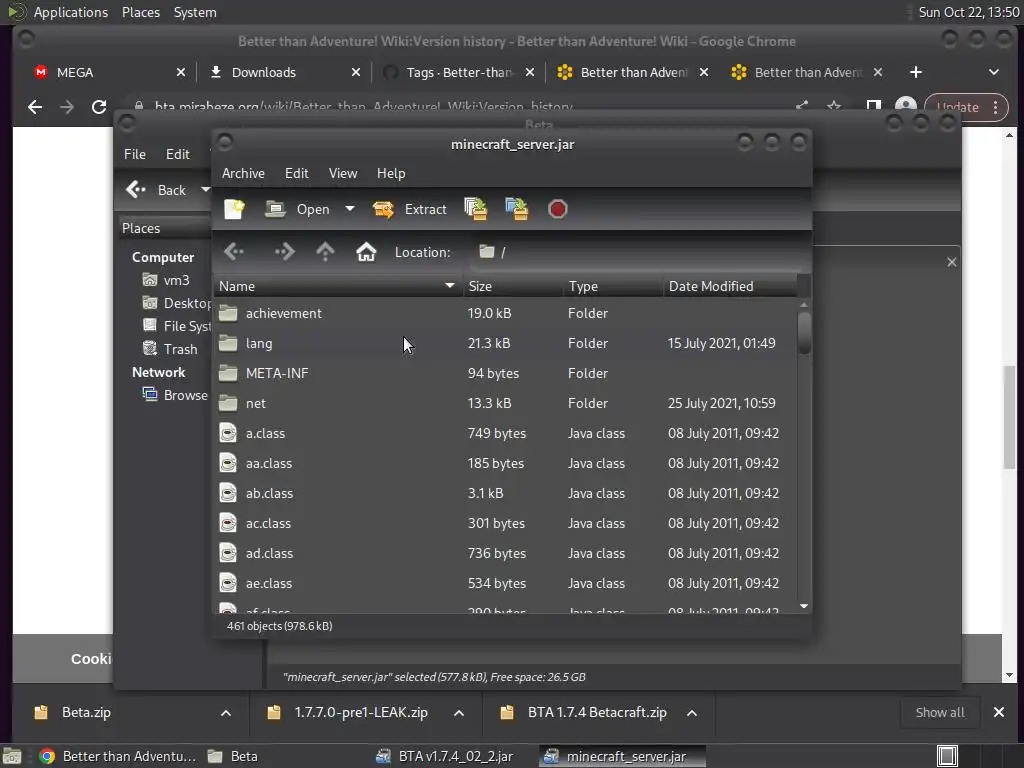
Task: Sort file list by Name column
Action: 338,286
